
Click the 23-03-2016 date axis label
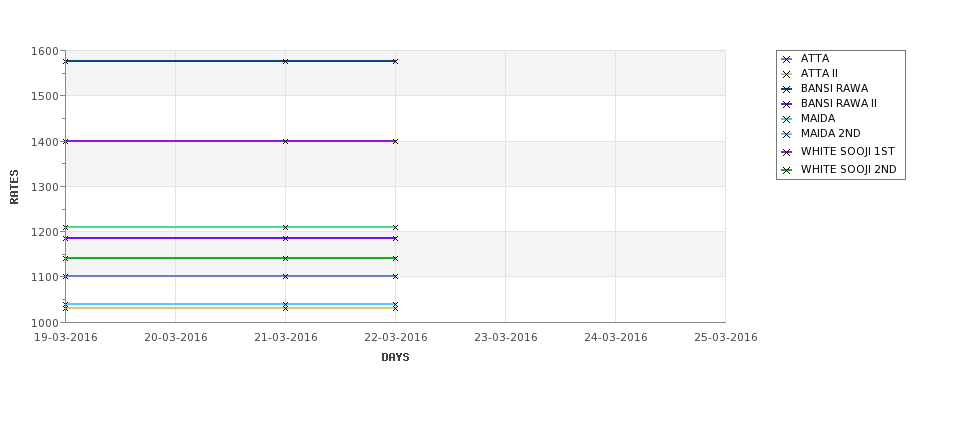(x=506, y=338)
